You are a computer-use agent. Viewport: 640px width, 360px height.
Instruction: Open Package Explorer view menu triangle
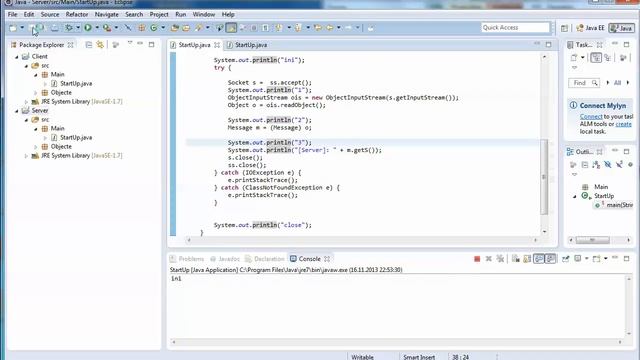tap(130, 43)
